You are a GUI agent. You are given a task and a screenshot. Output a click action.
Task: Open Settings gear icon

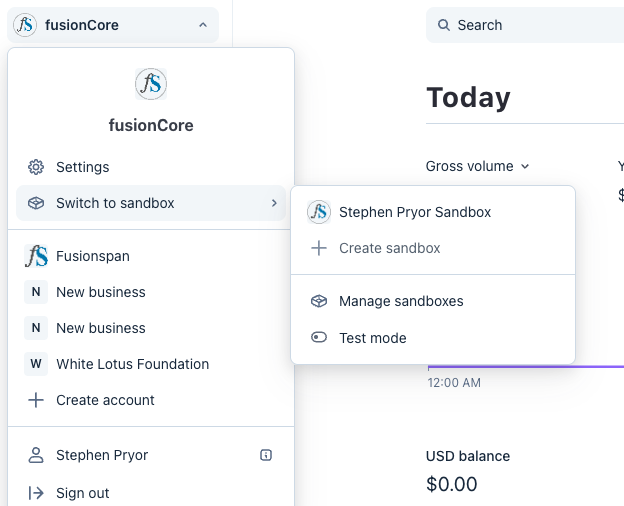pyautogui.click(x=36, y=167)
